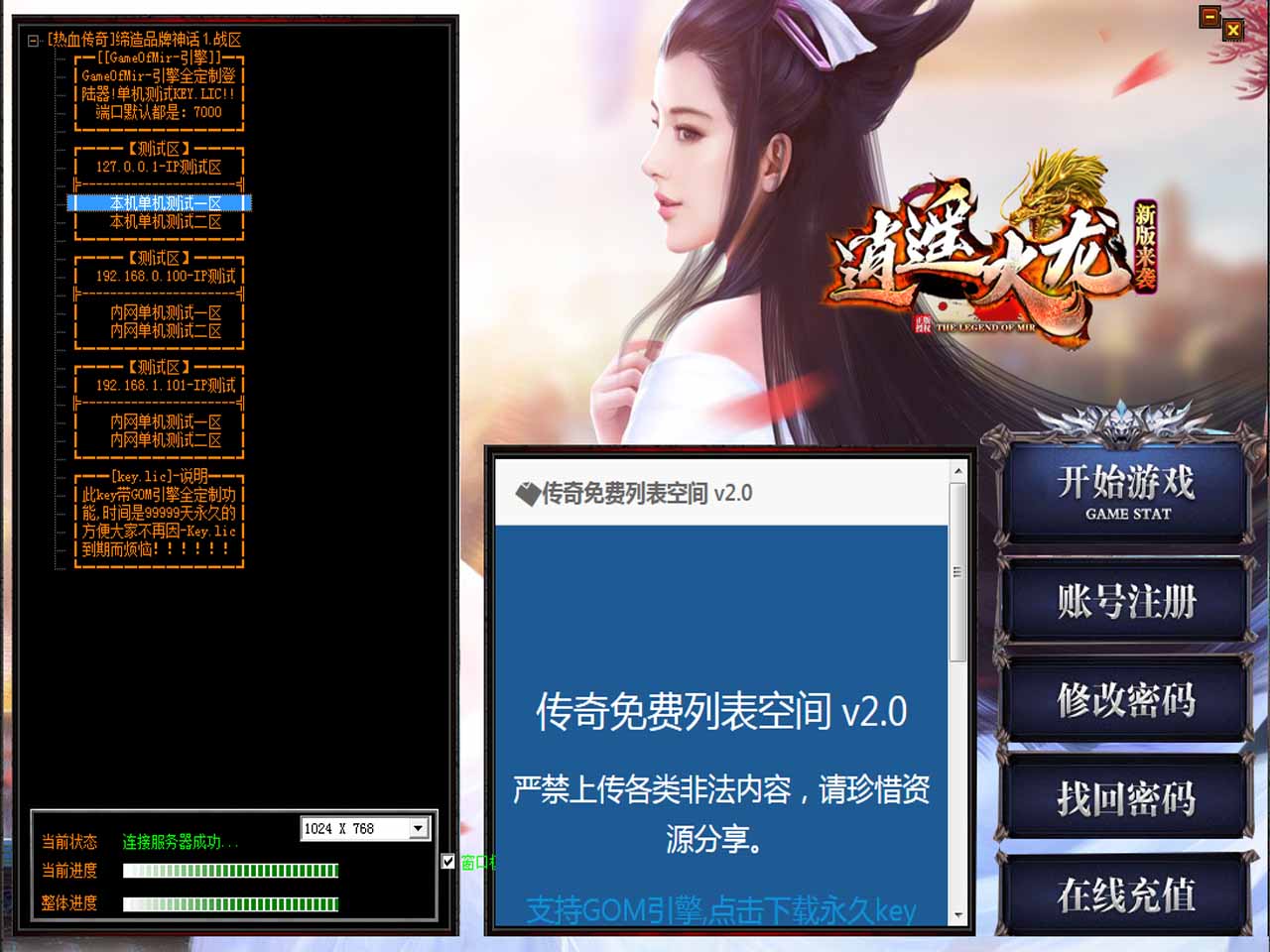Click the line 方便大家不再因-Key.lic

click(x=159, y=531)
